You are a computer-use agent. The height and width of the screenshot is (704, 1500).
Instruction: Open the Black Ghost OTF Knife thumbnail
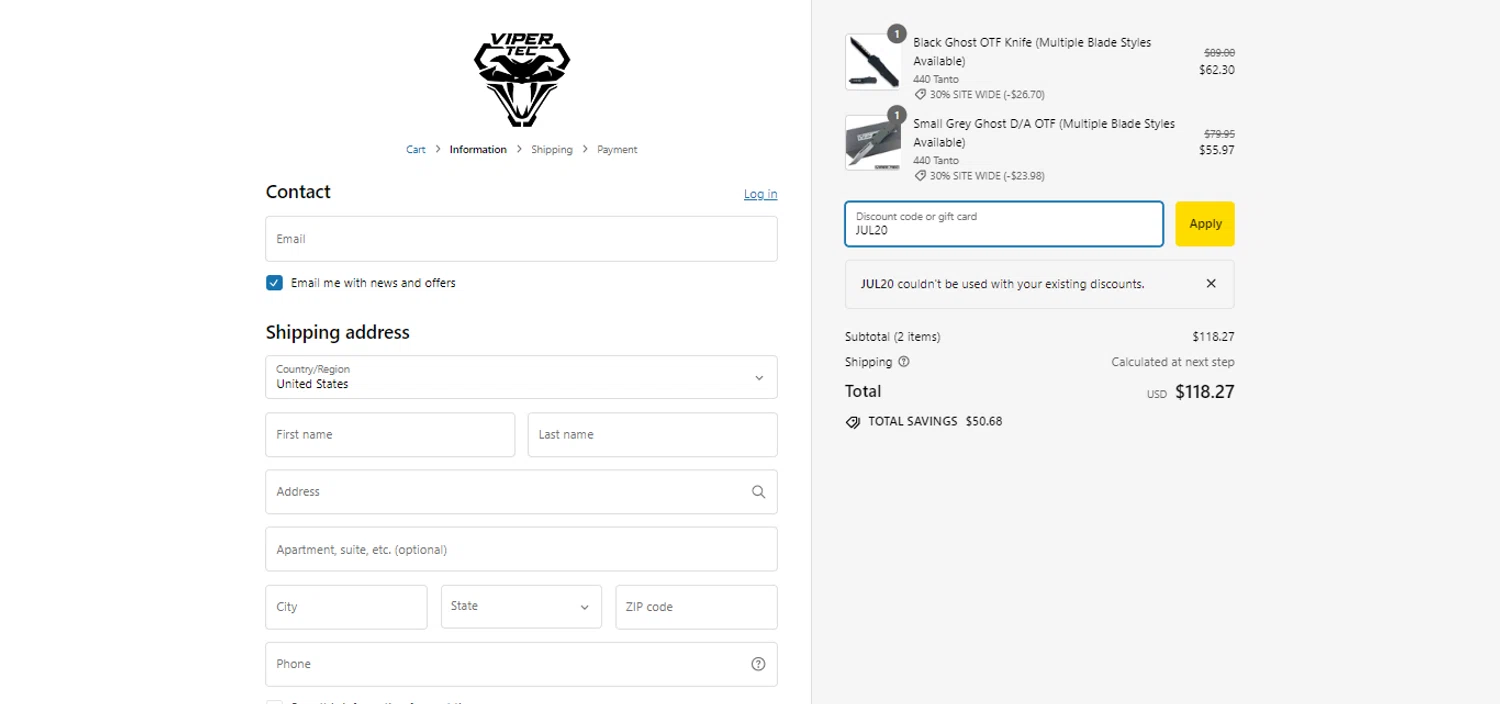[x=872, y=62]
